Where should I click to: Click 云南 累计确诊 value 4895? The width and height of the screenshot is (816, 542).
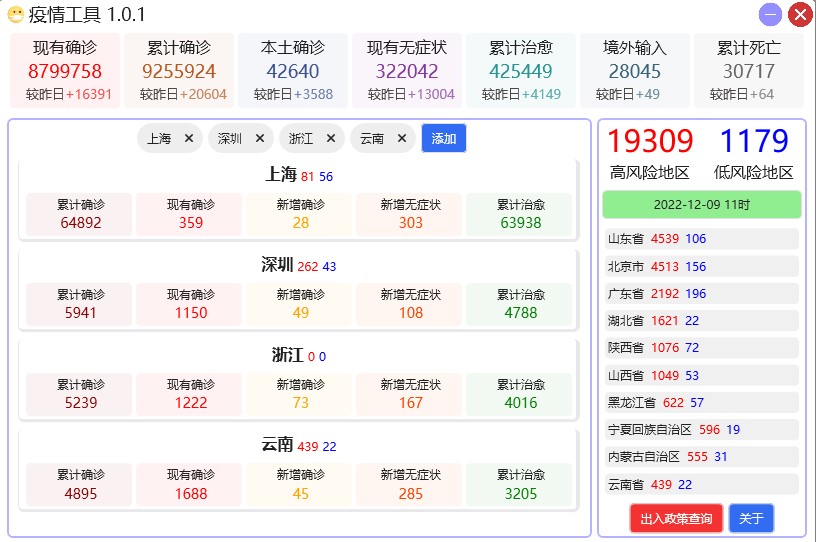[81, 494]
